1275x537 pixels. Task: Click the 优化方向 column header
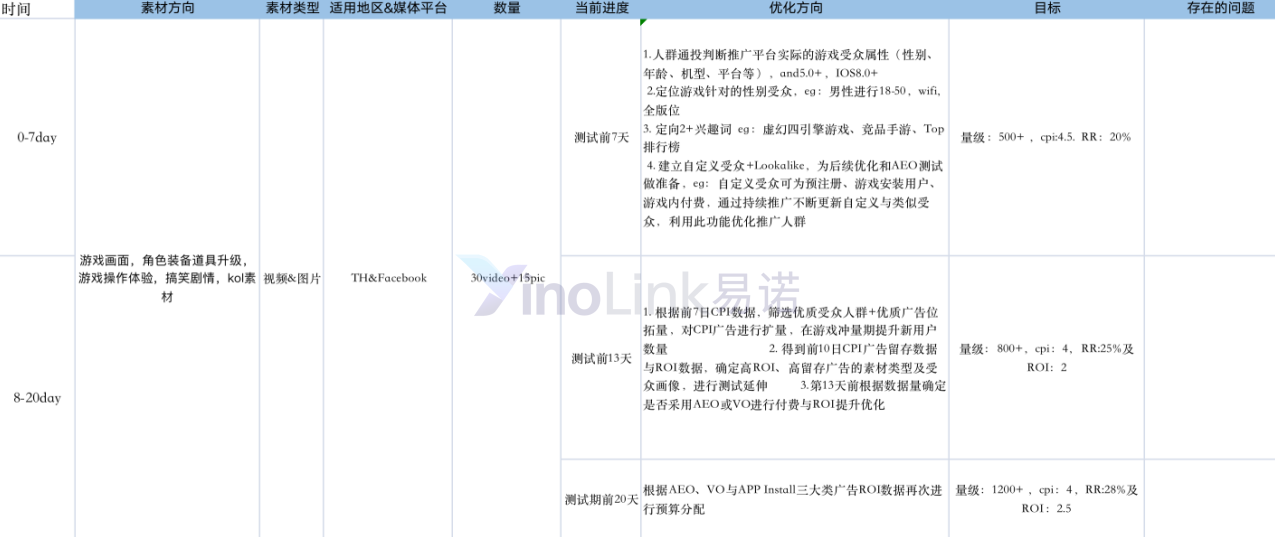[x=794, y=8]
